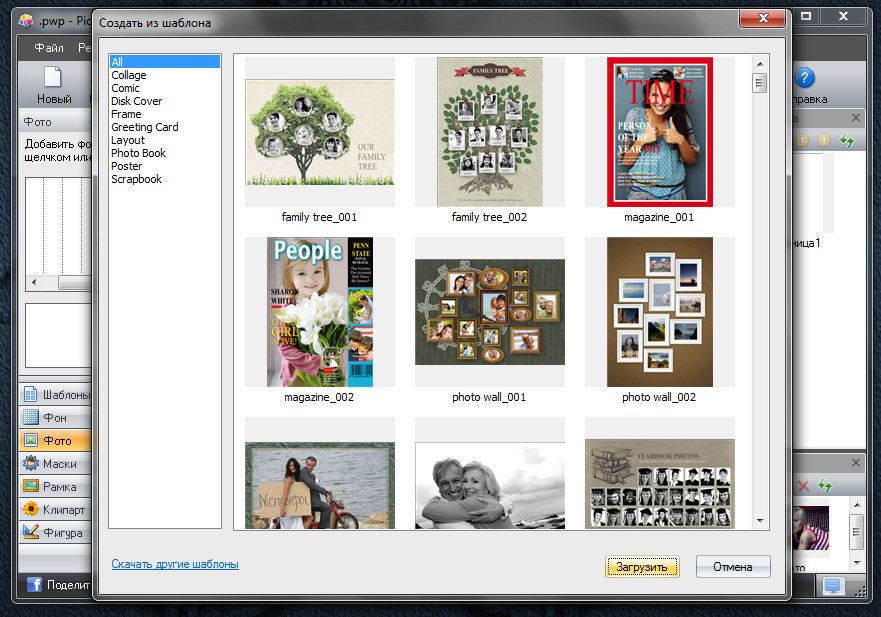This screenshot has height=617, width=881.
Task: Select the Scrapbook category in list
Action: pos(136,179)
